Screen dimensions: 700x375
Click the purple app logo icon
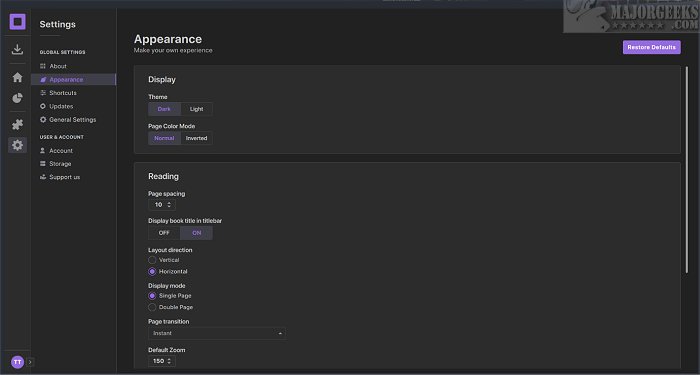coord(18,21)
